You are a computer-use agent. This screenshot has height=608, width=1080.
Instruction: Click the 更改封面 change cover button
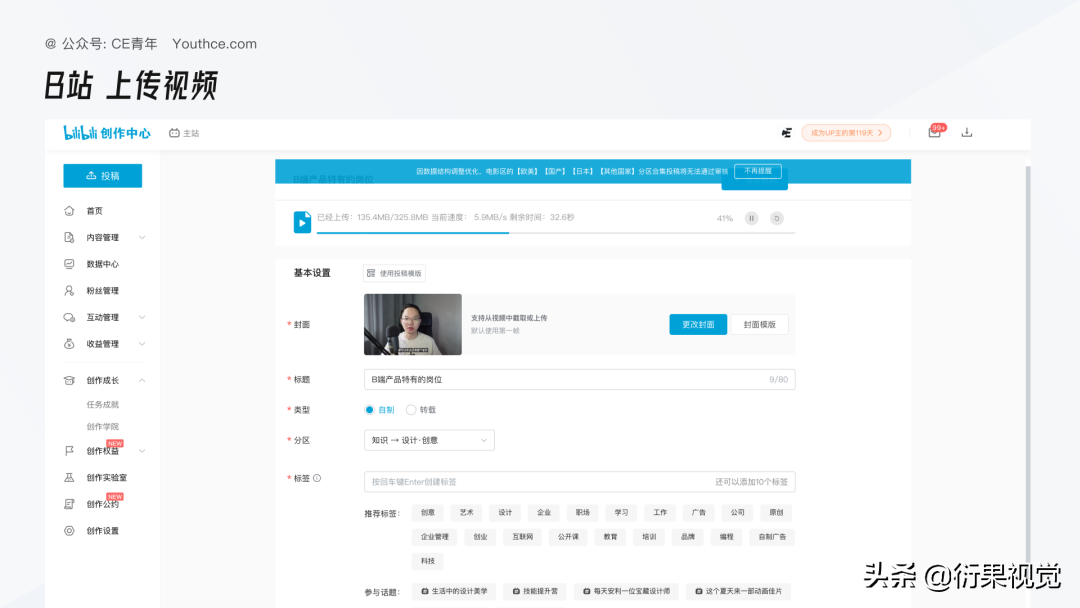tap(698, 324)
